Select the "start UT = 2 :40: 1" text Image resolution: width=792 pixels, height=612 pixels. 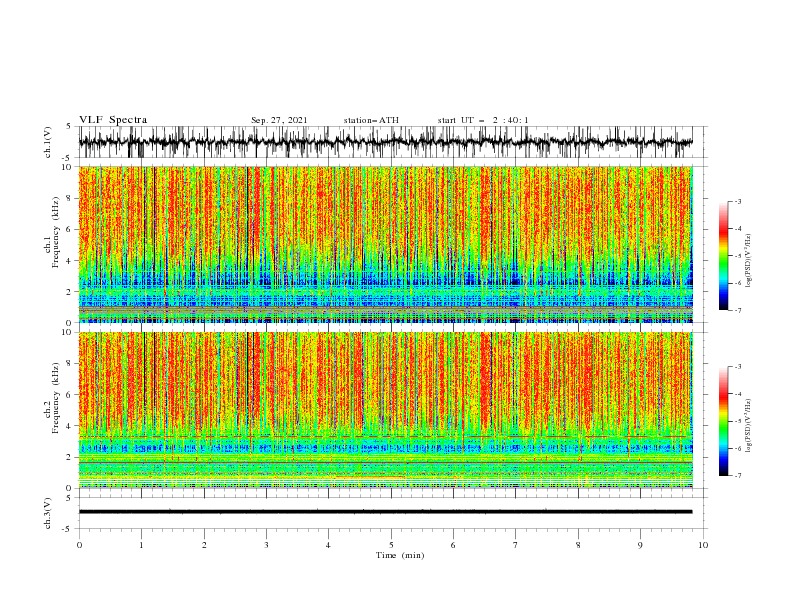[483, 120]
